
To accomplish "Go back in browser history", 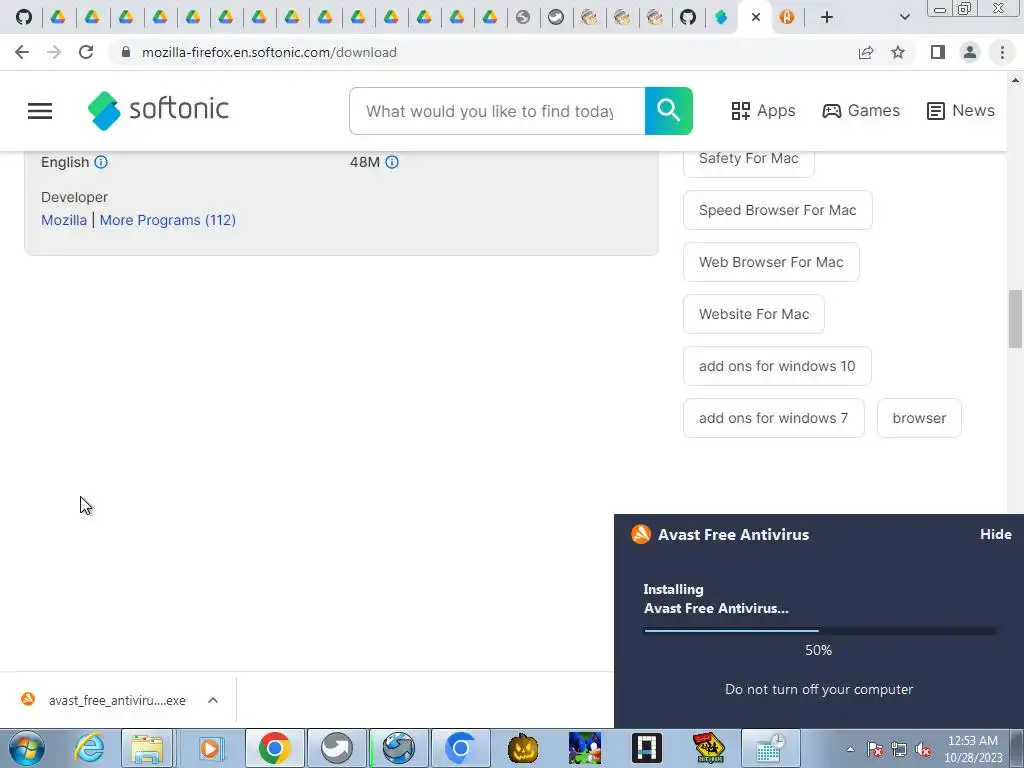I will (x=22, y=52).
